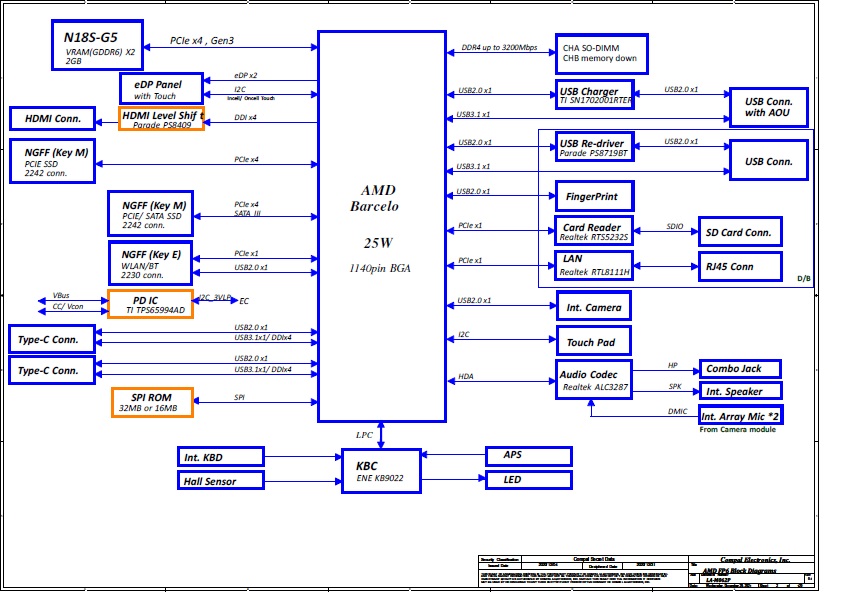Screen dimensions: 851x601
Task: Click the DMIC signal label
Action: pos(677,412)
